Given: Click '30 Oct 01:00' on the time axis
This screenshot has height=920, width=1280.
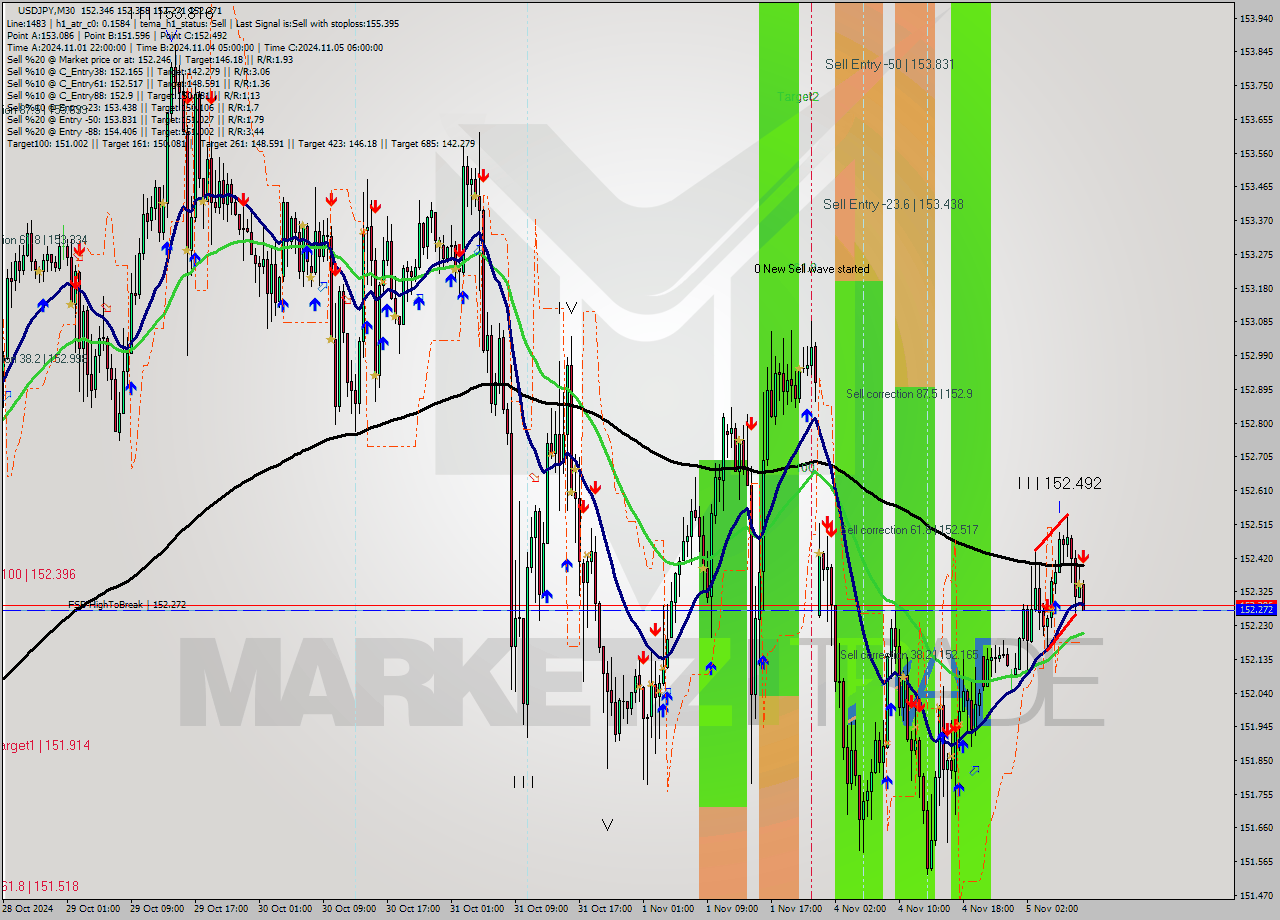Looking at the screenshot, I should pos(283,909).
